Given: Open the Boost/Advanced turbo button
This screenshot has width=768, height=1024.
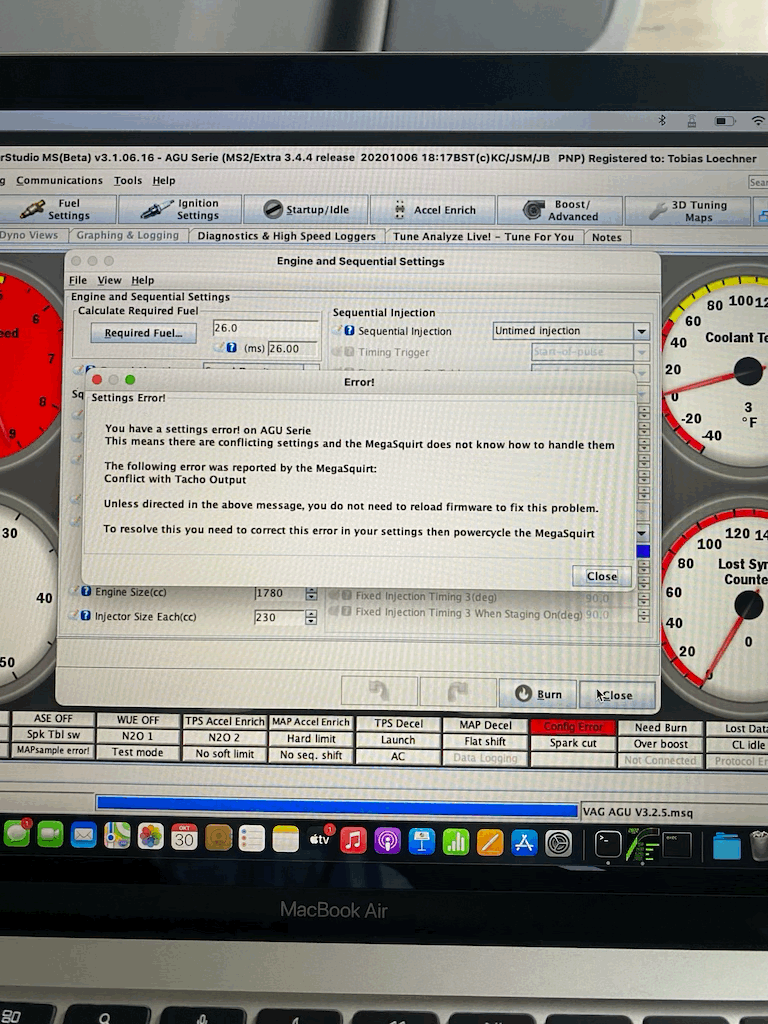Looking at the screenshot, I should pos(561,210).
